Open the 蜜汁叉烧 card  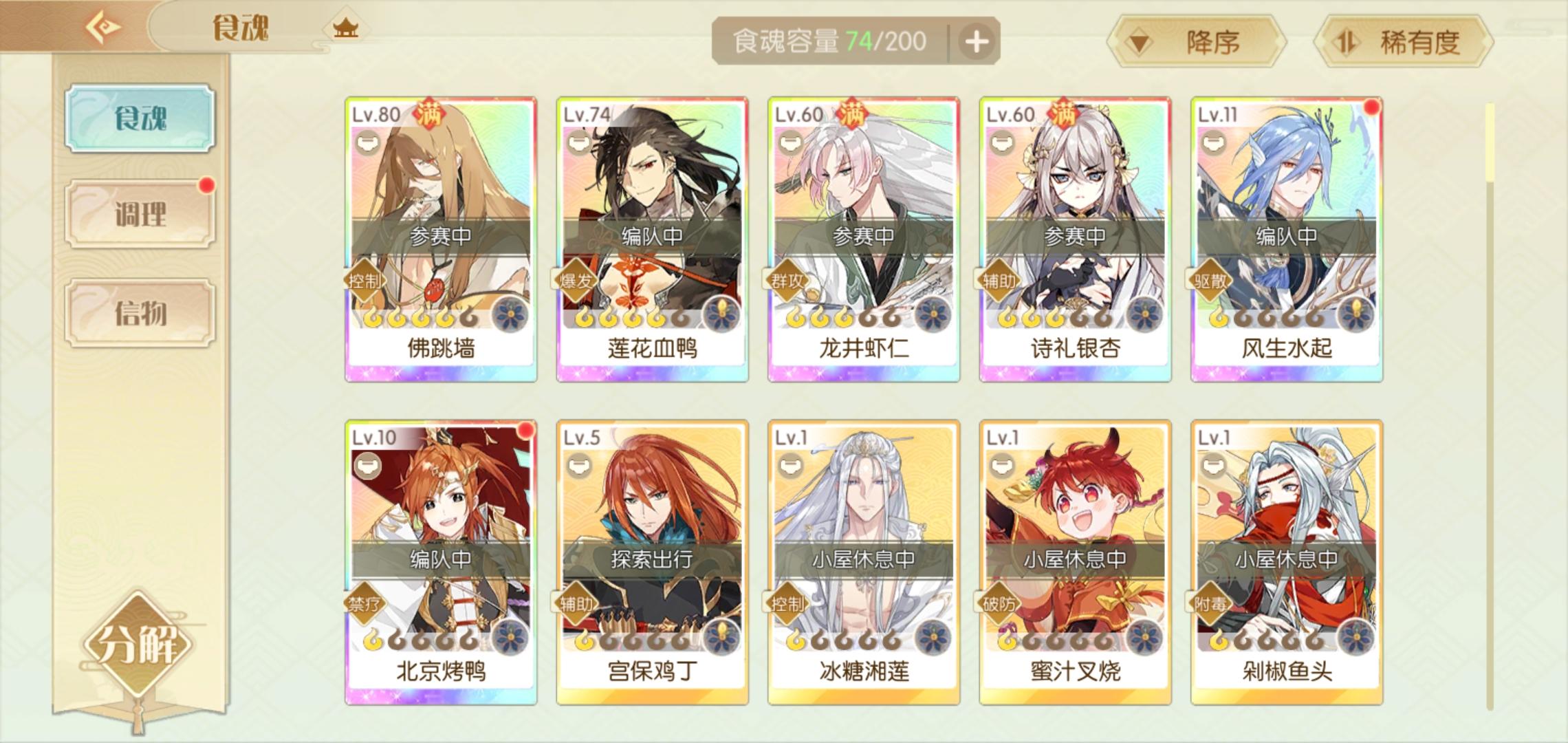click(1075, 563)
